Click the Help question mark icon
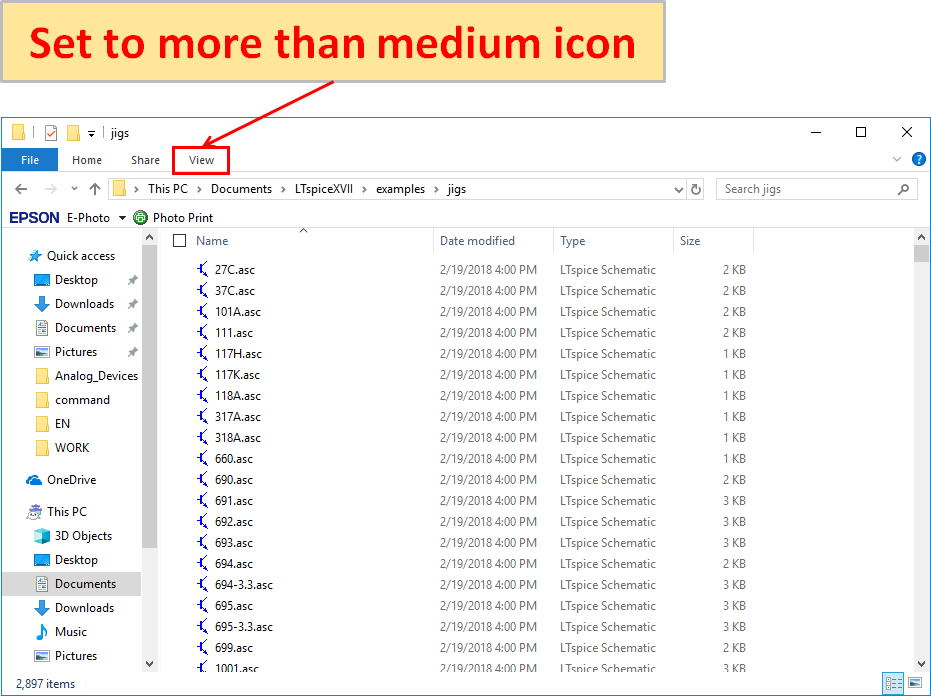Image resolution: width=931 pixels, height=696 pixels. [x=918, y=160]
